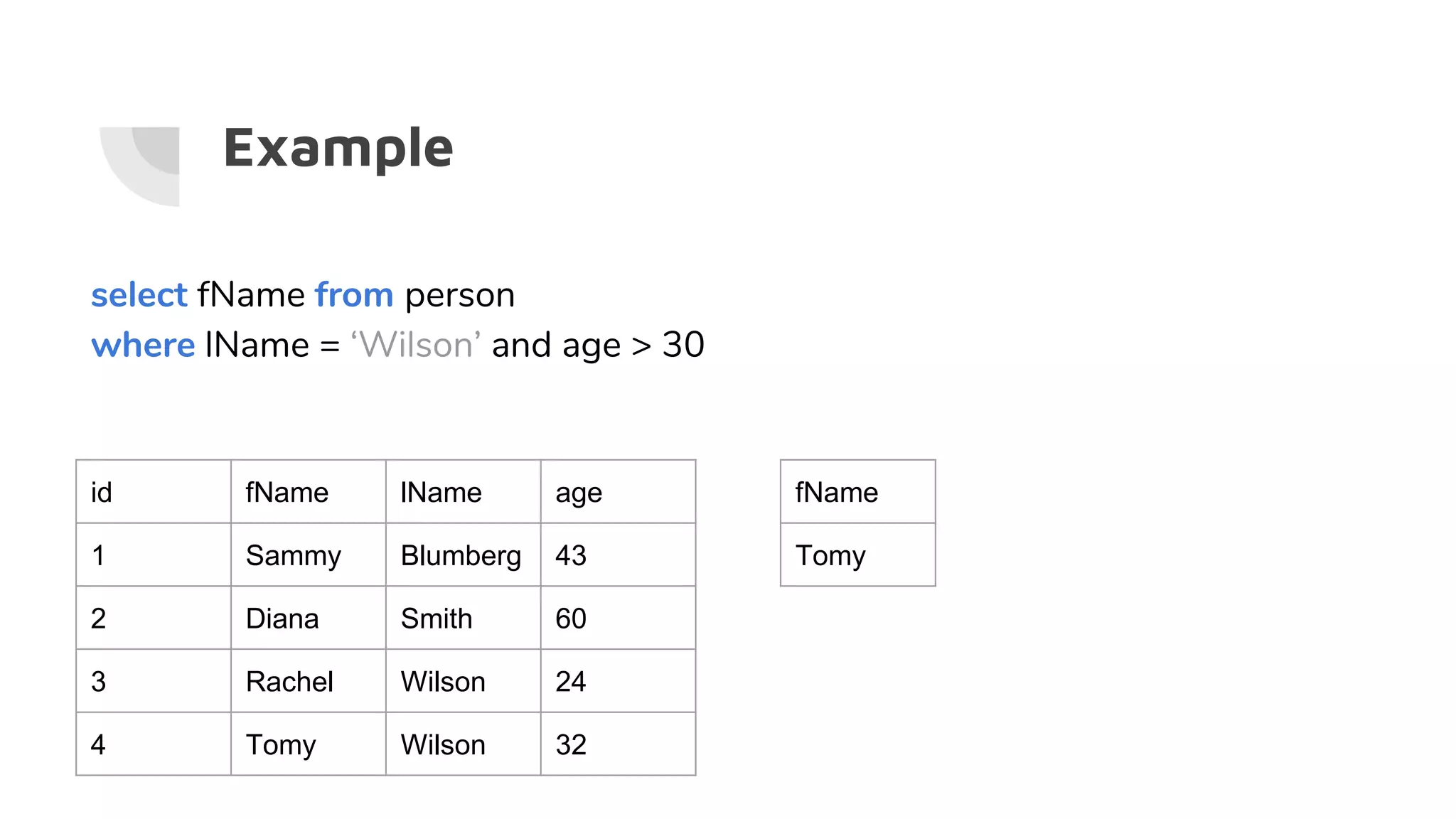Click the gray quarter-circle slide logo
The image size is (1456, 819).
[142, 165]
